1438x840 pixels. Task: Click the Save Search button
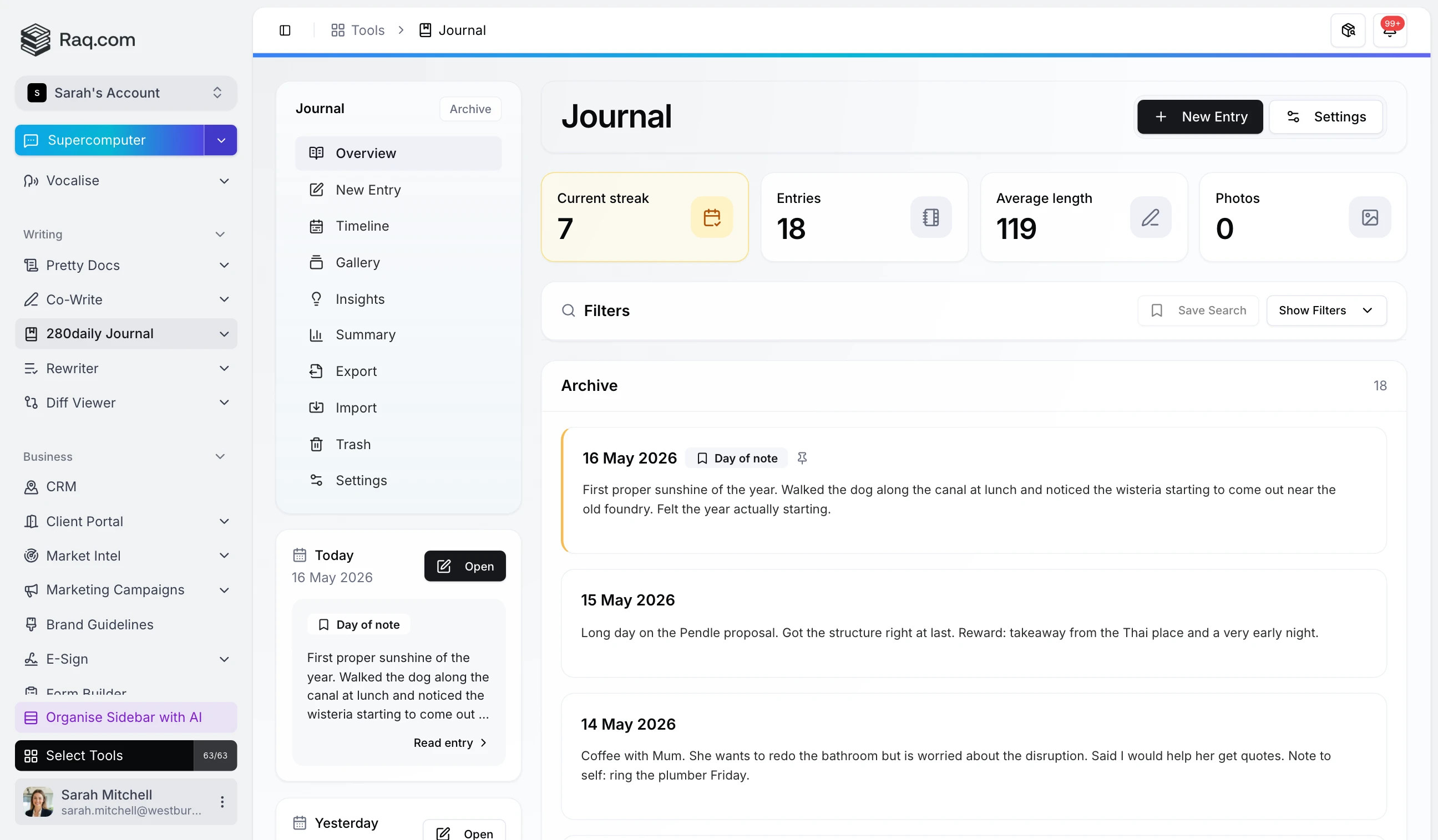(x=1198, y=310)
